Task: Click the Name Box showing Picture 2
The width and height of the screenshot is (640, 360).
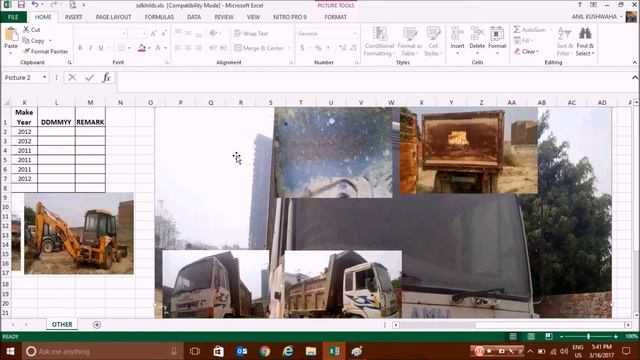Action: point(21,78)
